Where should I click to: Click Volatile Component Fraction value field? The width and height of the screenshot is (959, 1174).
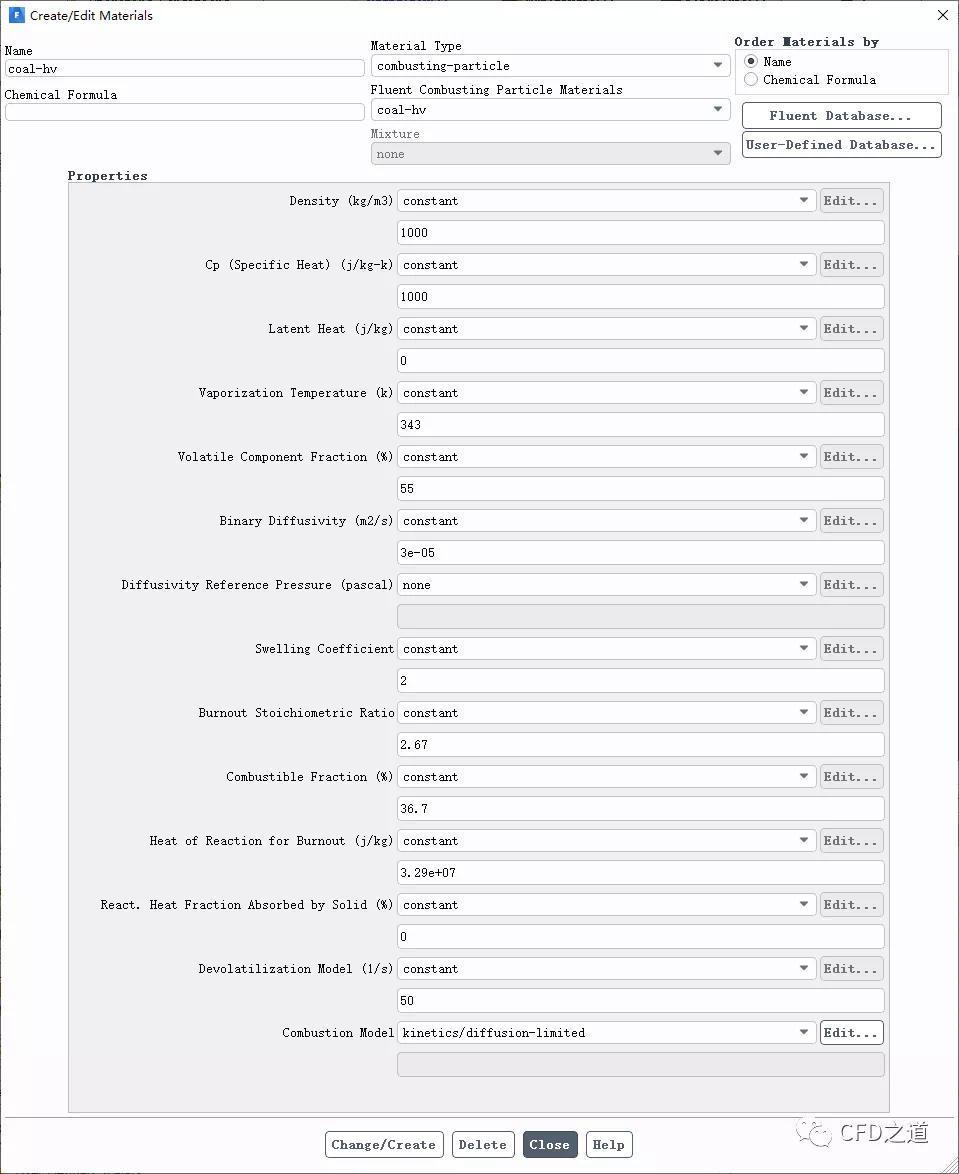[640, 489]
